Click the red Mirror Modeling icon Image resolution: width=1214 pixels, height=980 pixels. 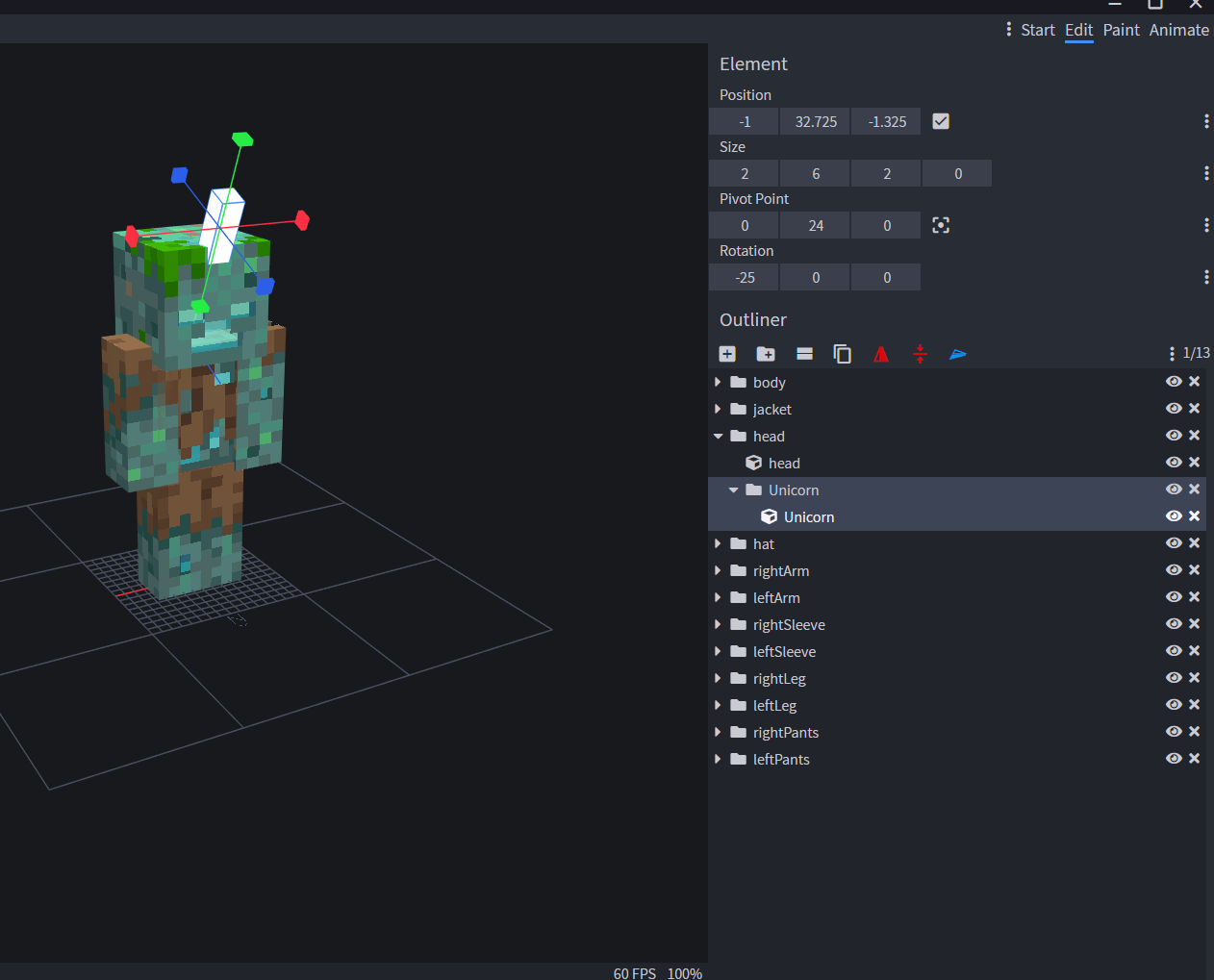[x=881, y=354]
